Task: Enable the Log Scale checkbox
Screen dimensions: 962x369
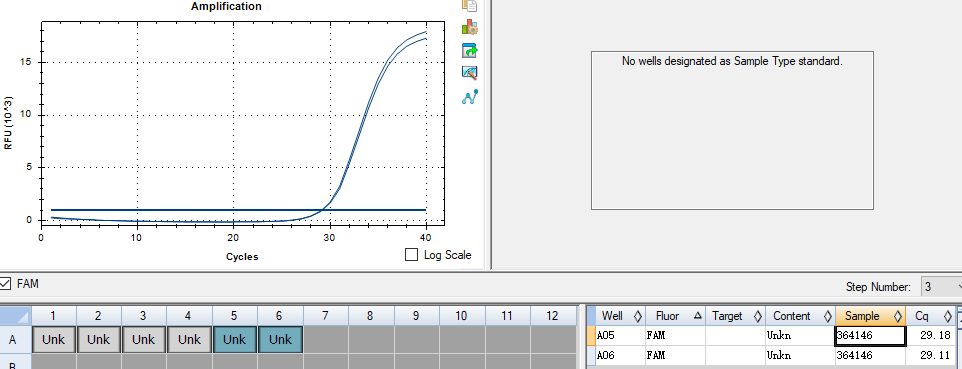Action: (412, 255)
